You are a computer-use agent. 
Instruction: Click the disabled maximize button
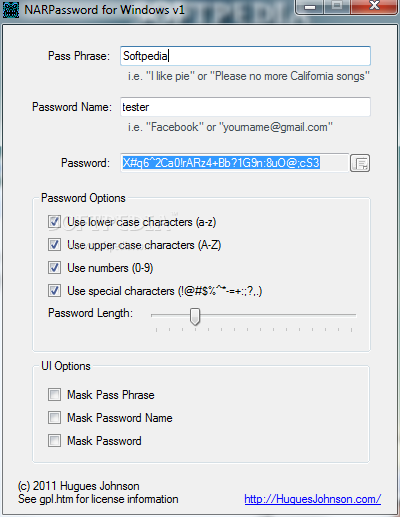337,6
